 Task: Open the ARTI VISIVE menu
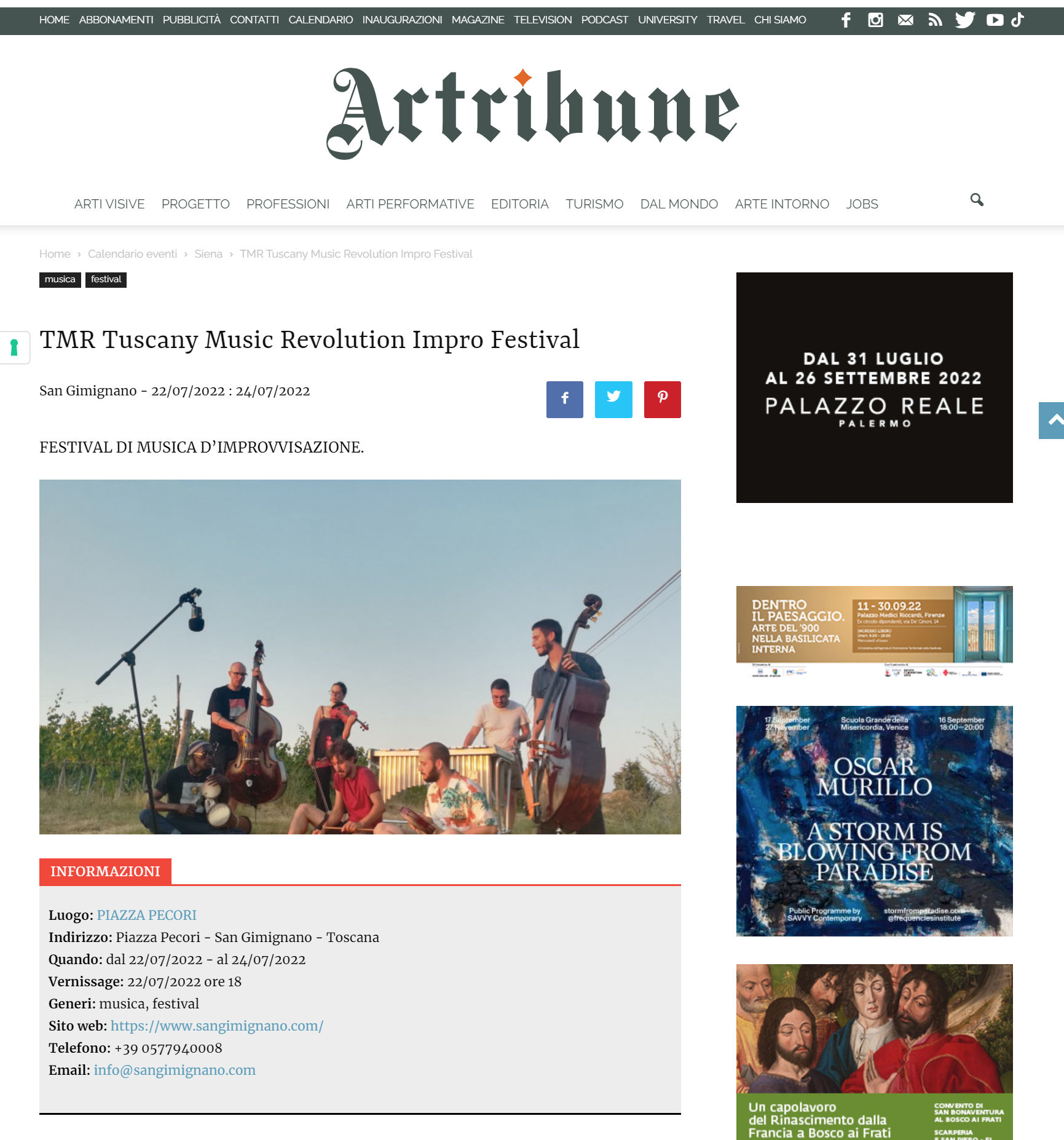pyautogui.click(x=109, y=204)
